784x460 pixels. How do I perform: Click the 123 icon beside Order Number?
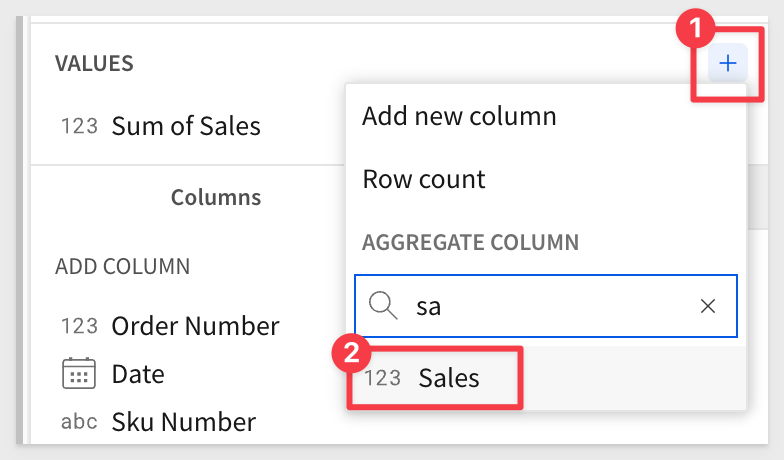[79, 326]
